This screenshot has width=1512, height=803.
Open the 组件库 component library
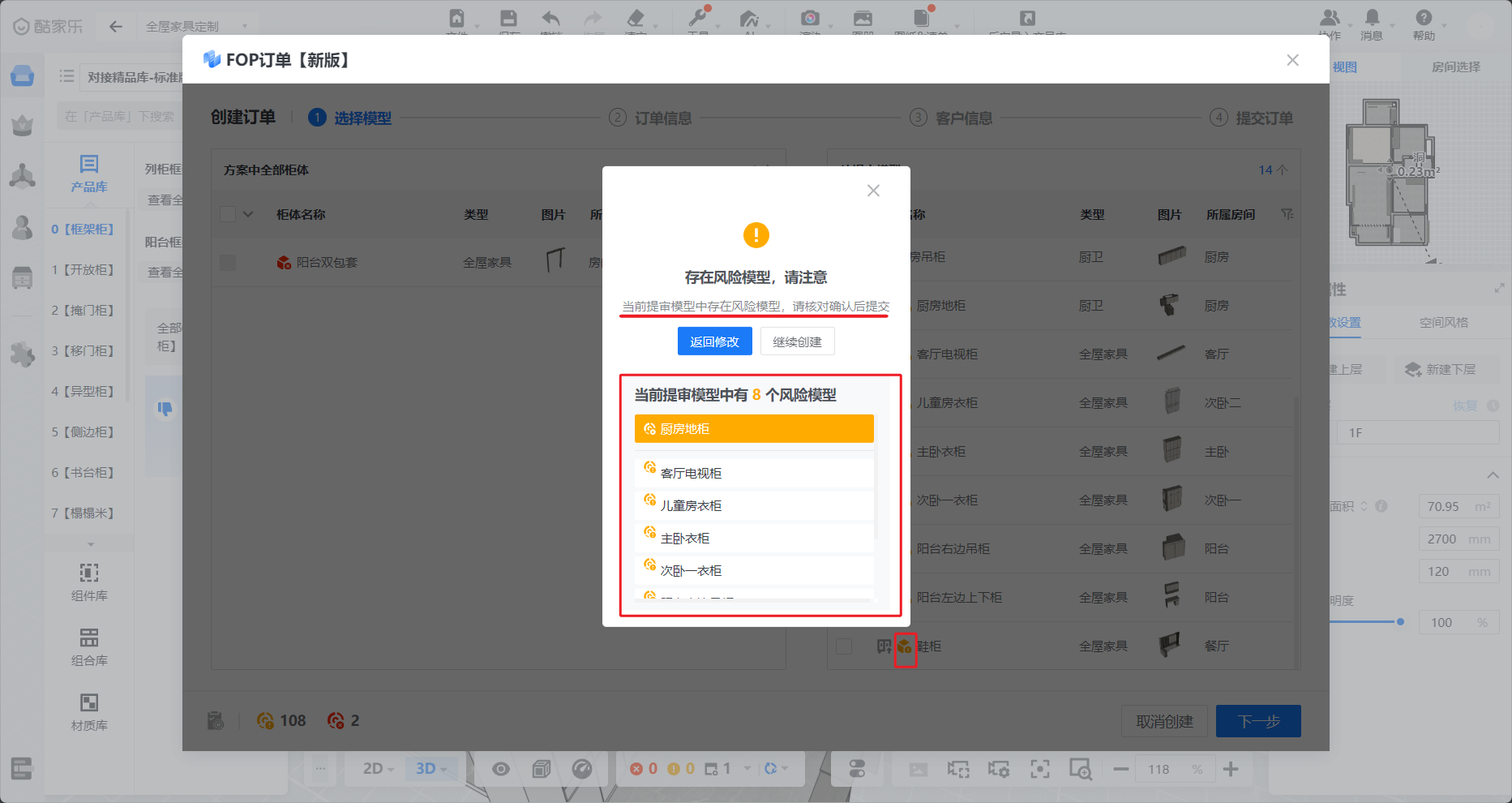tap(89, 582)
